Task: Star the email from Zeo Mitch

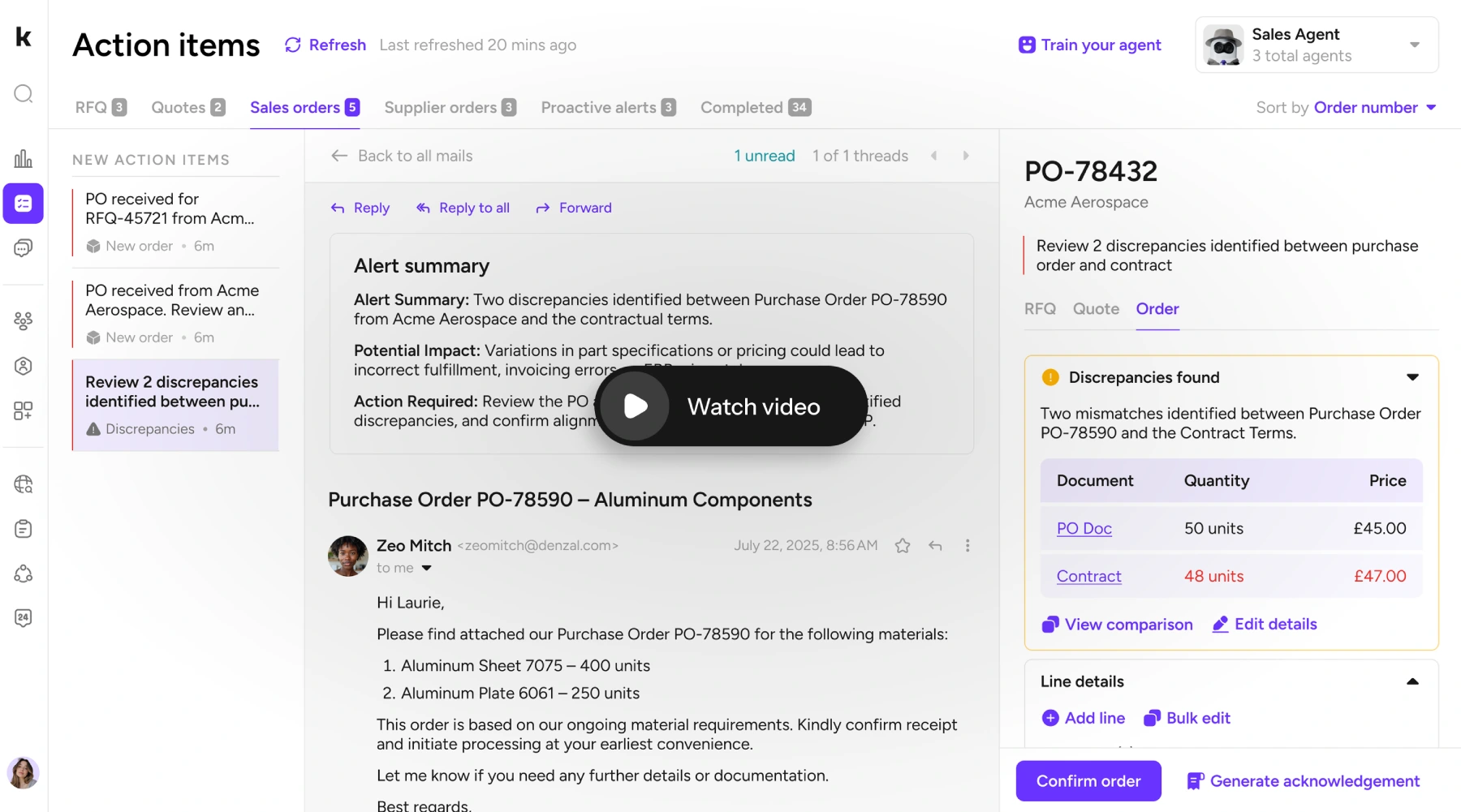Action: tap(902, 546)
